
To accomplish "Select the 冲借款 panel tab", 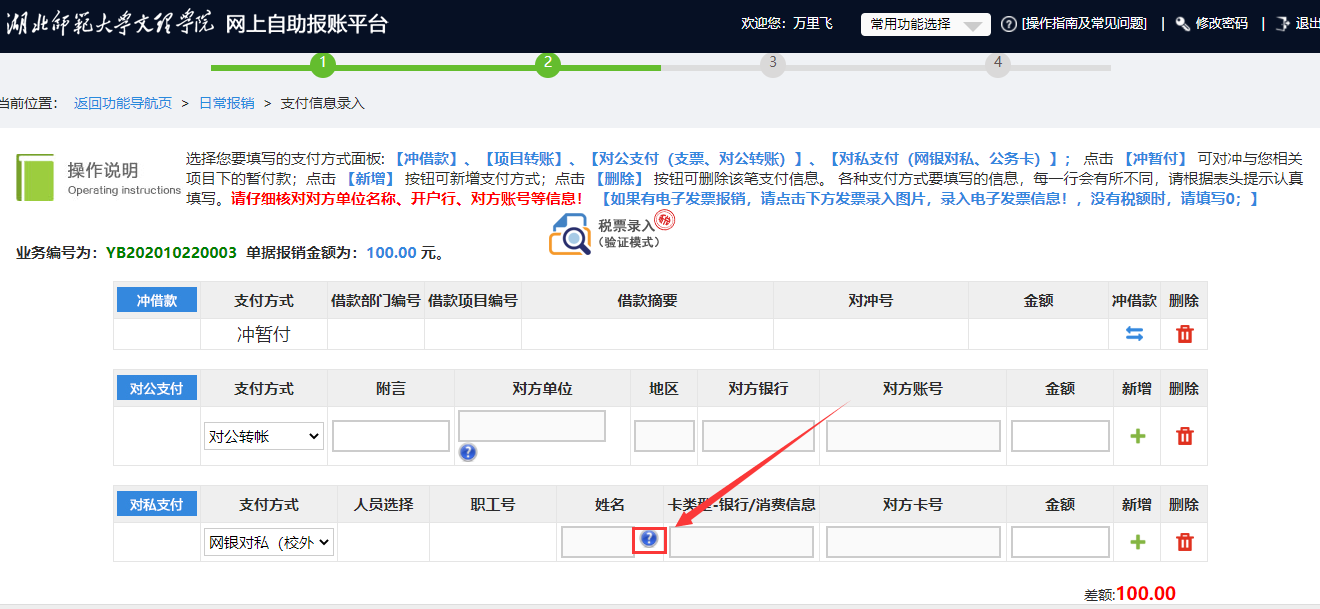I will tap(157, 300).
